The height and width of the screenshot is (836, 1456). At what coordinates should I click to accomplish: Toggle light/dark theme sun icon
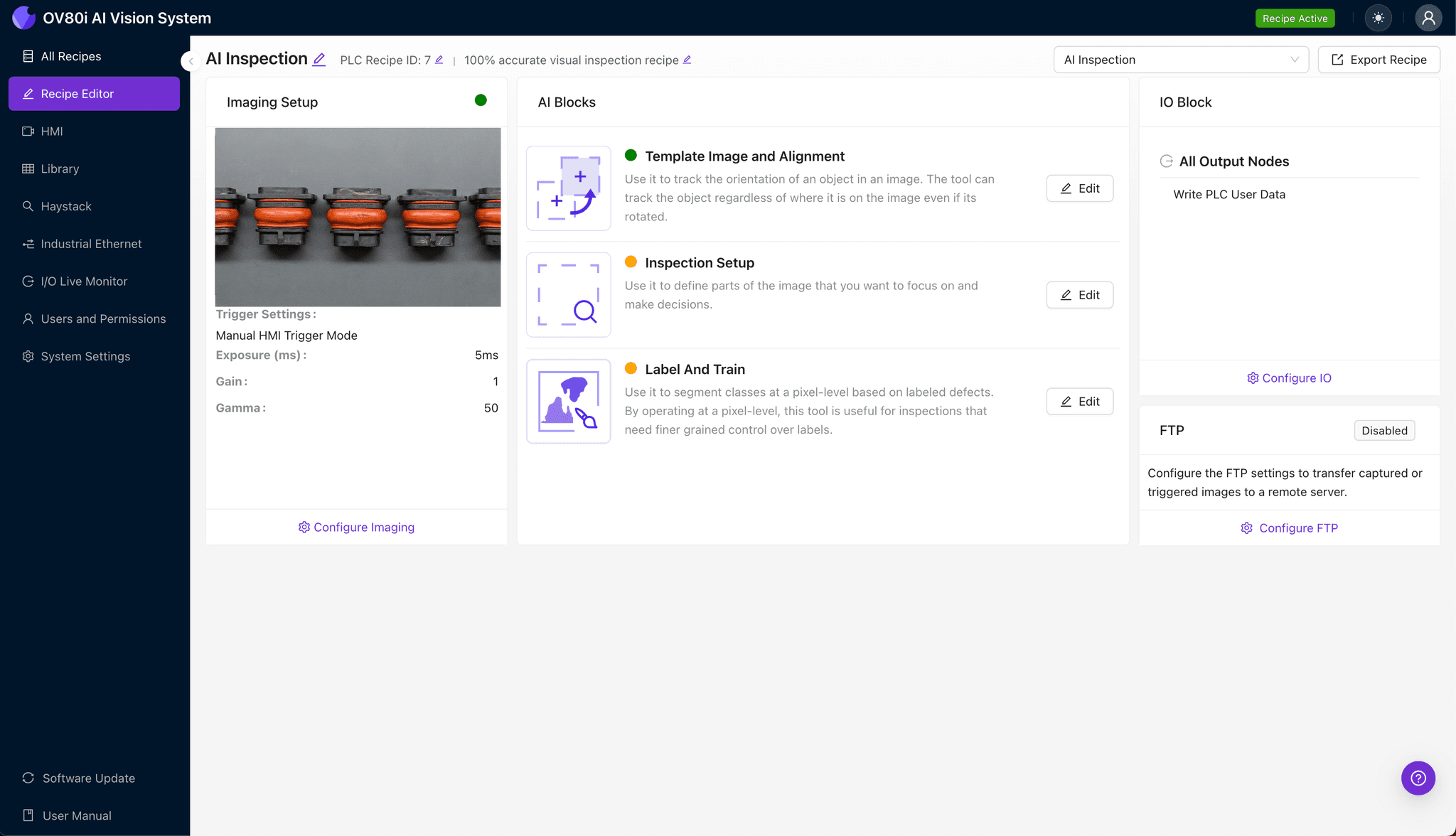click(x=1378, y=18)
